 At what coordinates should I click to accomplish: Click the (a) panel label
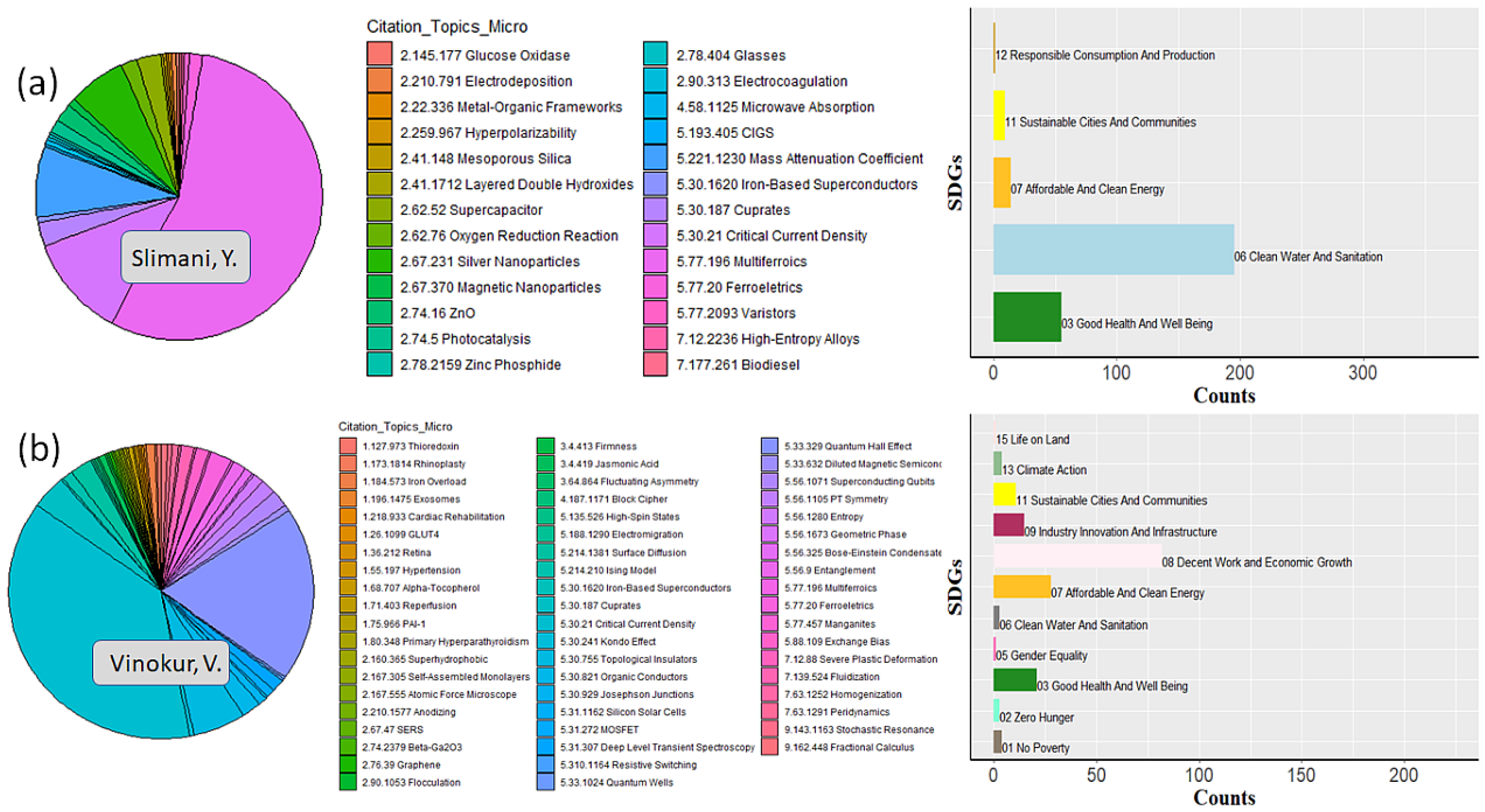[x=37, y=84]
